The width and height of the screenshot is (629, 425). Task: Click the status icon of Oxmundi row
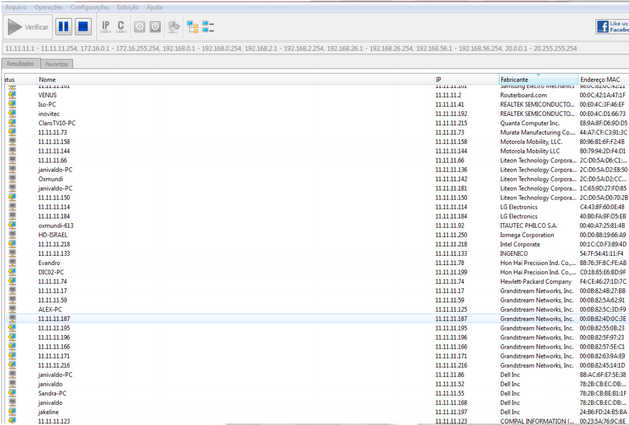click(x=12, y=179)
